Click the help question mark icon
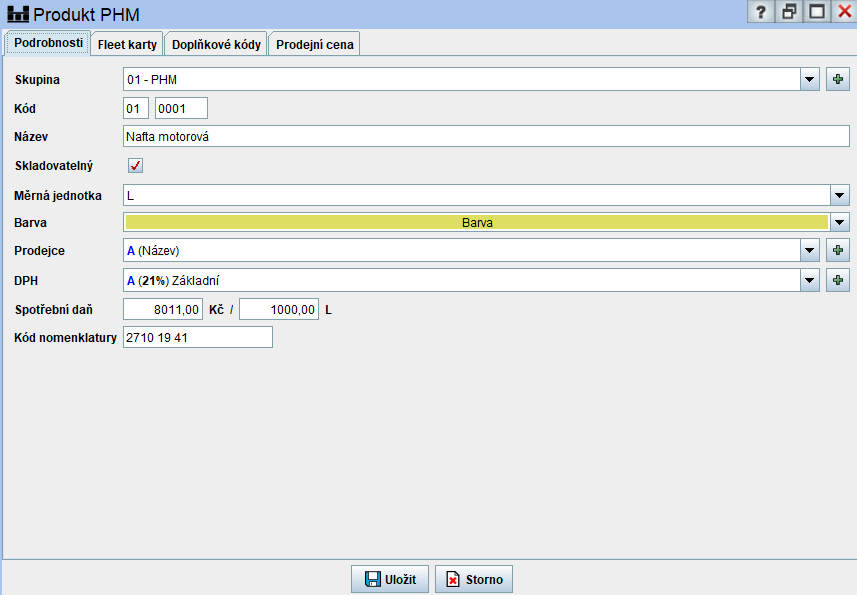The image size is (857, 595). [761, 13]
